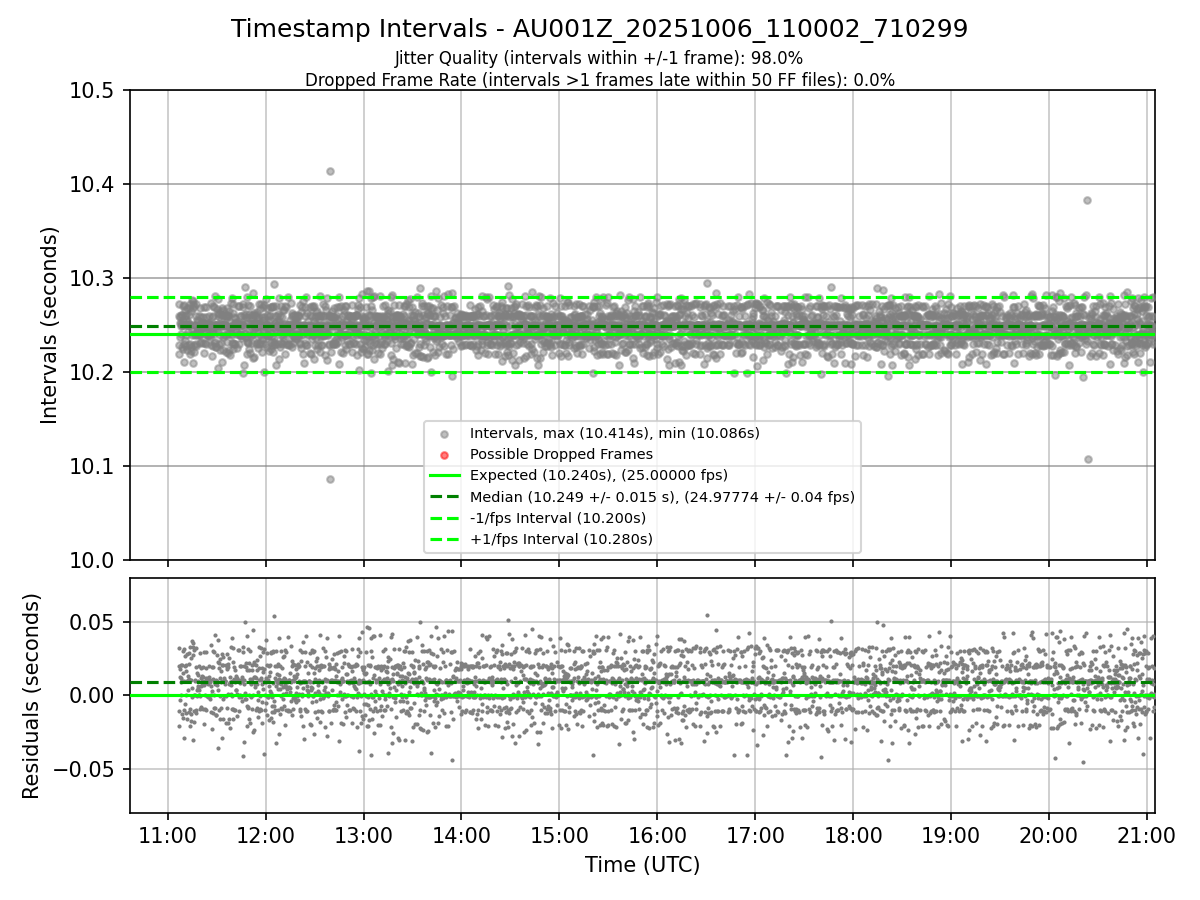Click the 'Residuals (seconds)' y-axis label
1200x900 pixels.
click(32, 696)
